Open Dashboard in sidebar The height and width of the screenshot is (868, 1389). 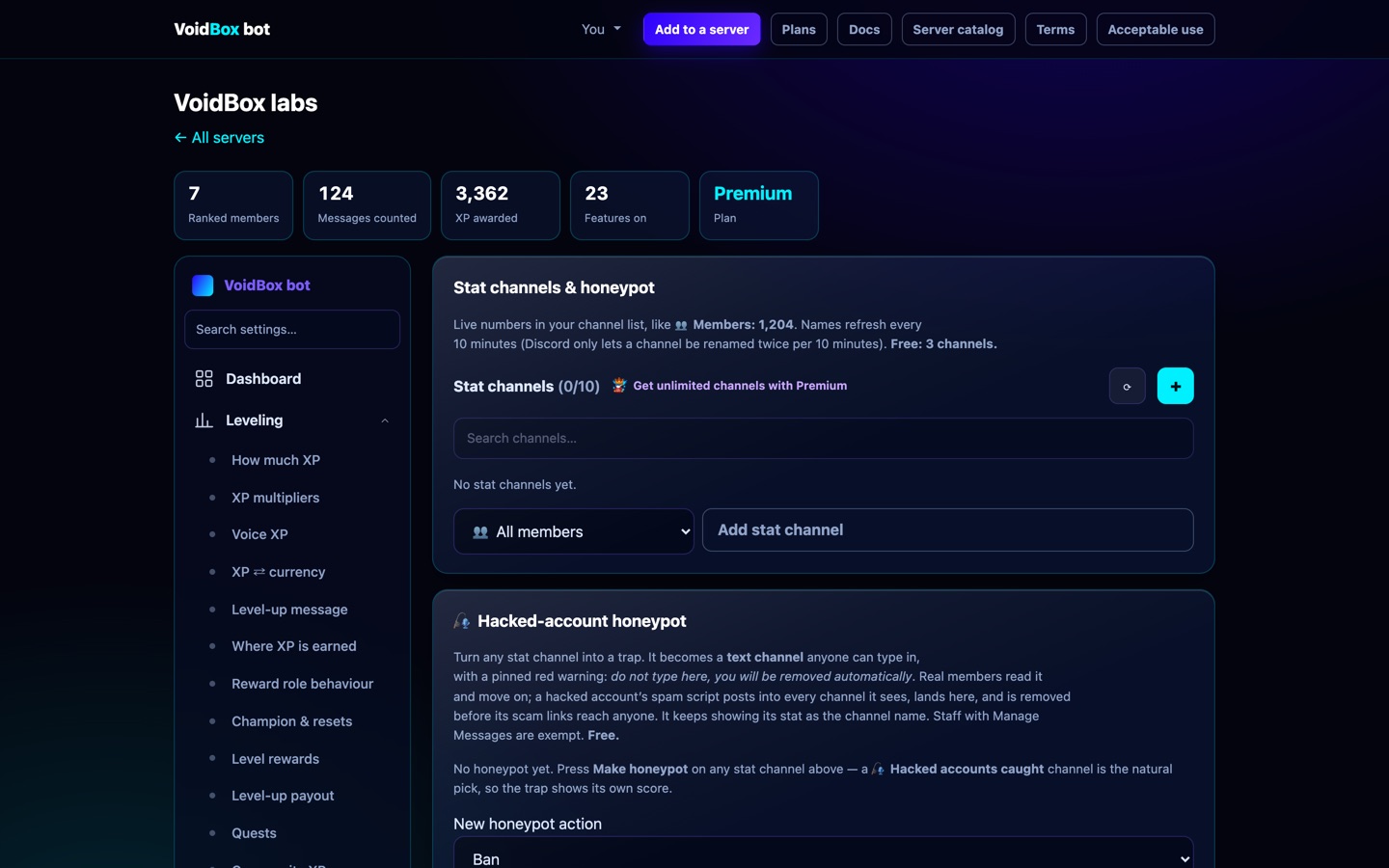pos(292,379)
